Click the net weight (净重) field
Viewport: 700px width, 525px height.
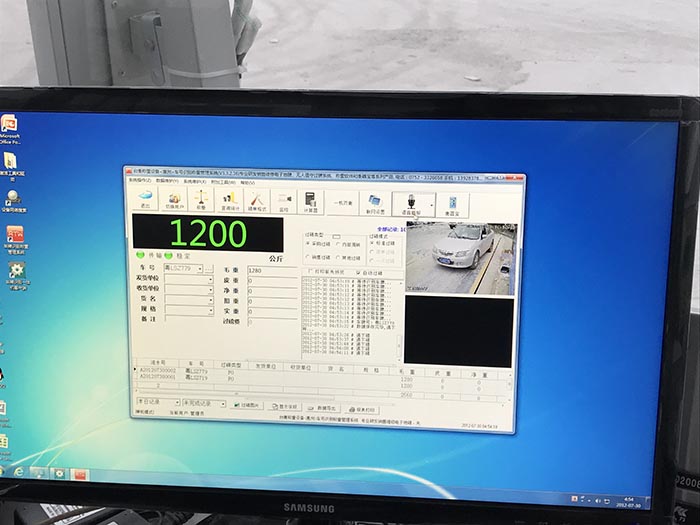(272, 291)
